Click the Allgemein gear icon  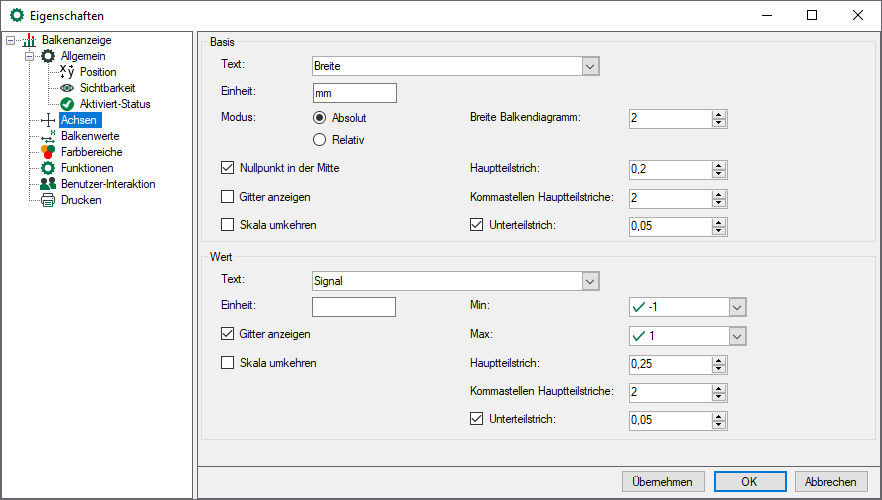pyautogui.click(x=48, y=56)
